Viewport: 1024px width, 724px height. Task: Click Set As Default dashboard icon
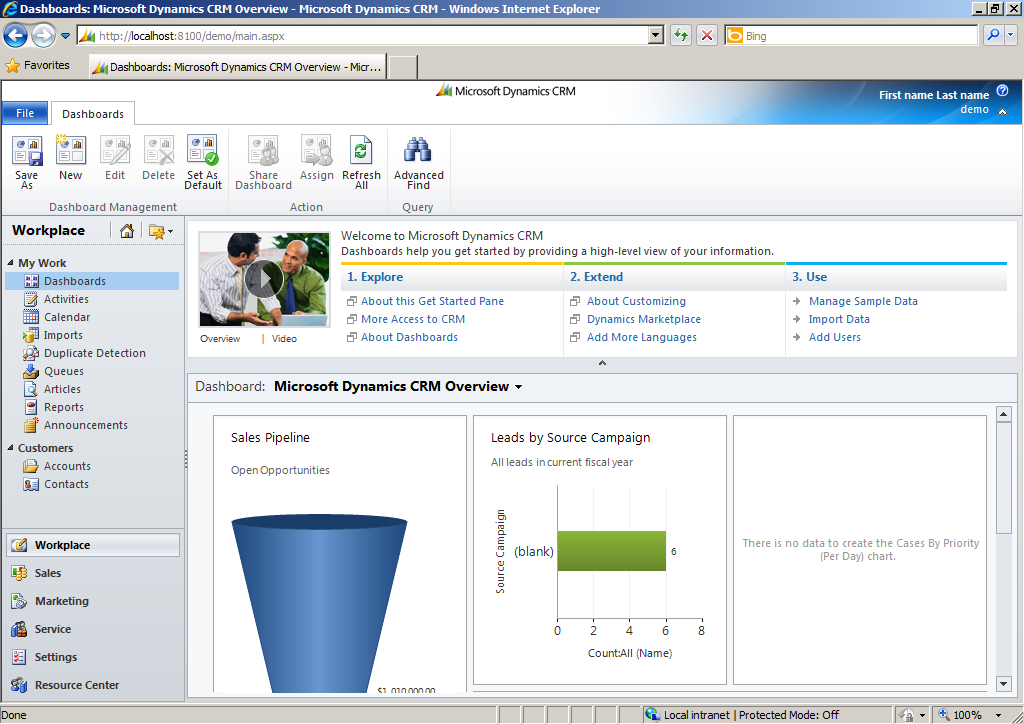click(x=202, y=152)
